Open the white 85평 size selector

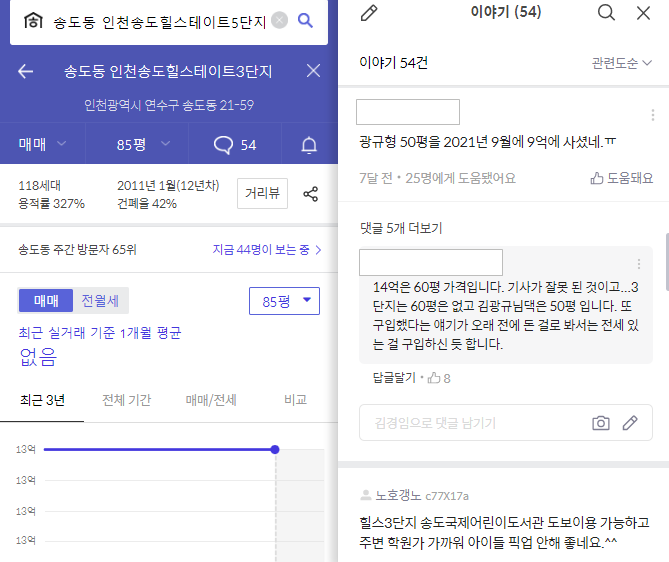(x=284, y=301)
